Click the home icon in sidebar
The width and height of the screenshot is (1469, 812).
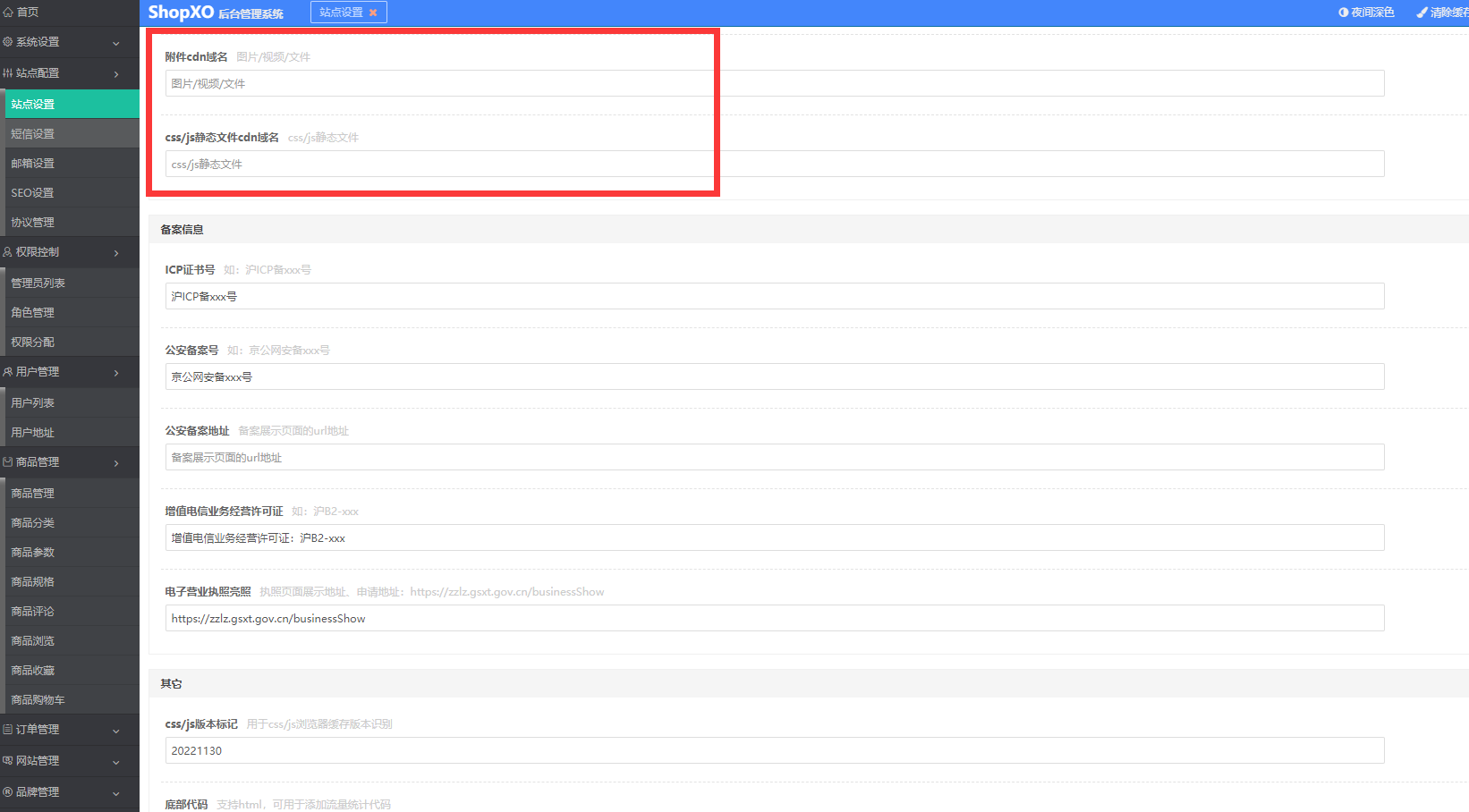click(8, 13)
